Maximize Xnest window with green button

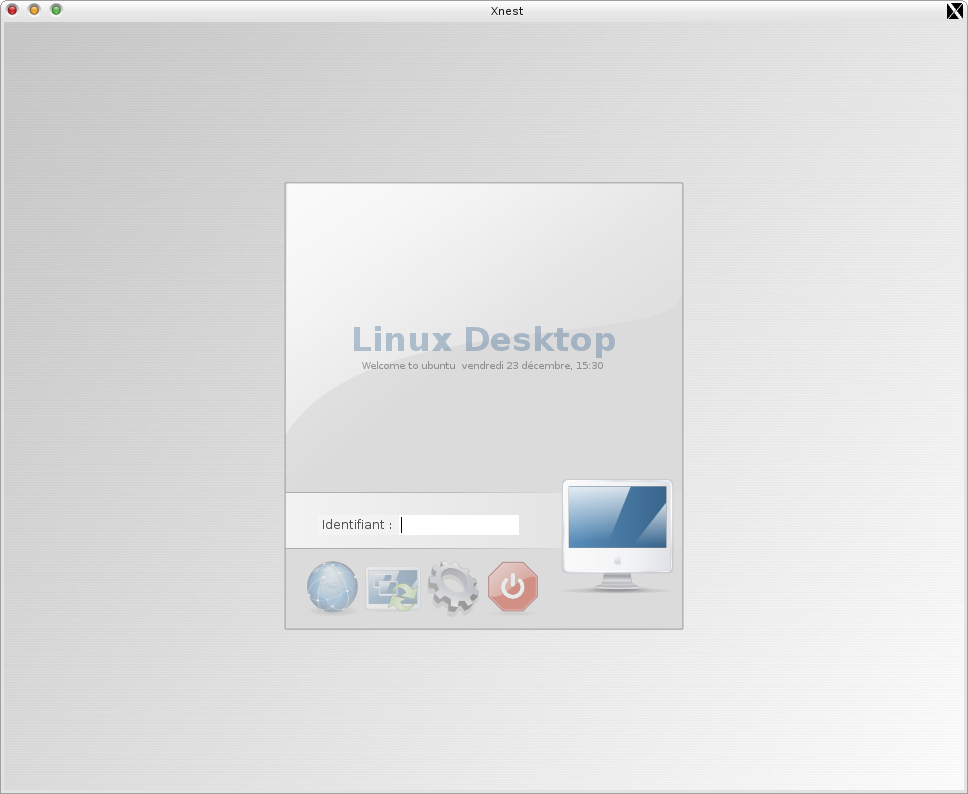(56, 10)
